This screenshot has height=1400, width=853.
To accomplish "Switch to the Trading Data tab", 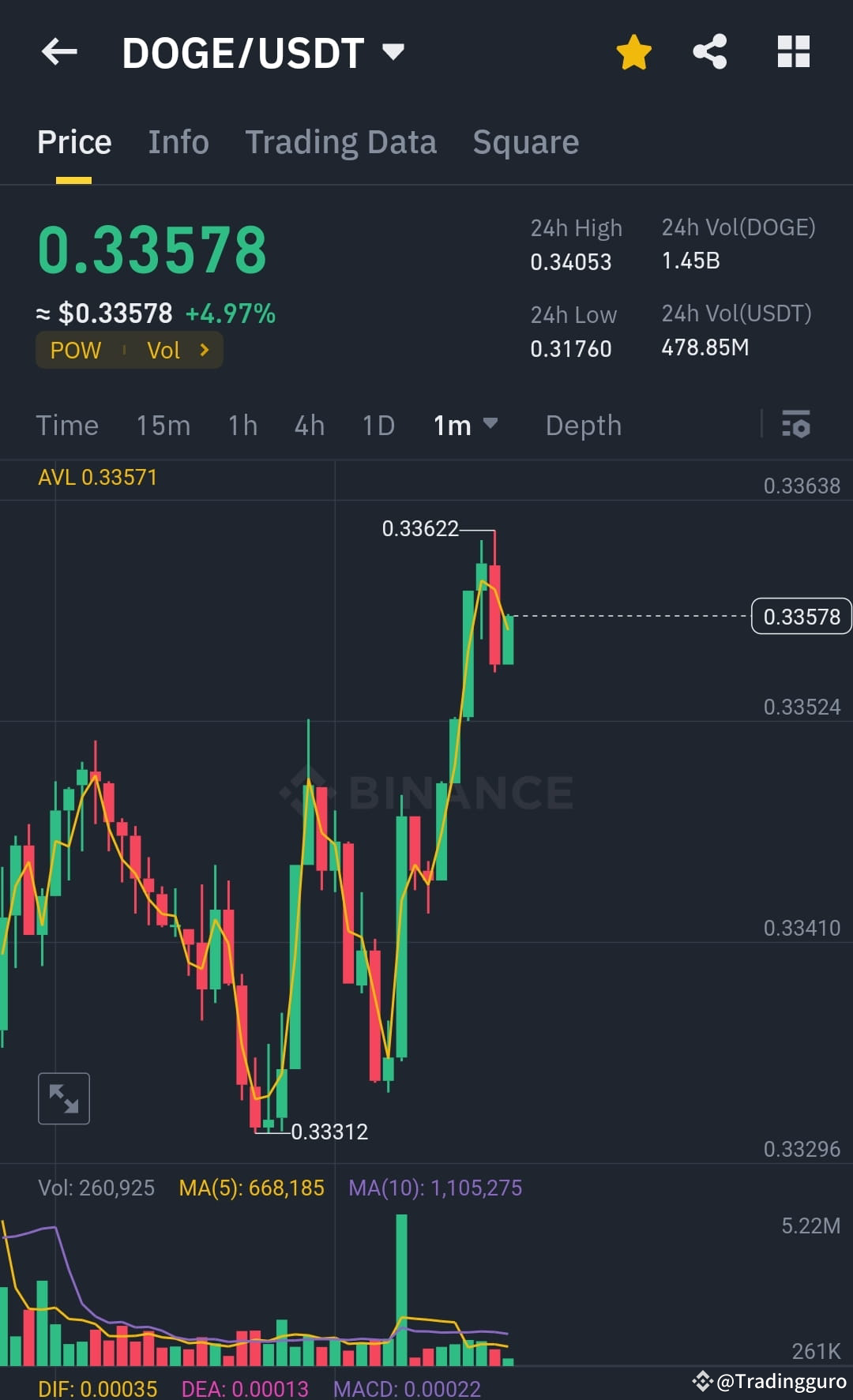I will pos(341,142).
